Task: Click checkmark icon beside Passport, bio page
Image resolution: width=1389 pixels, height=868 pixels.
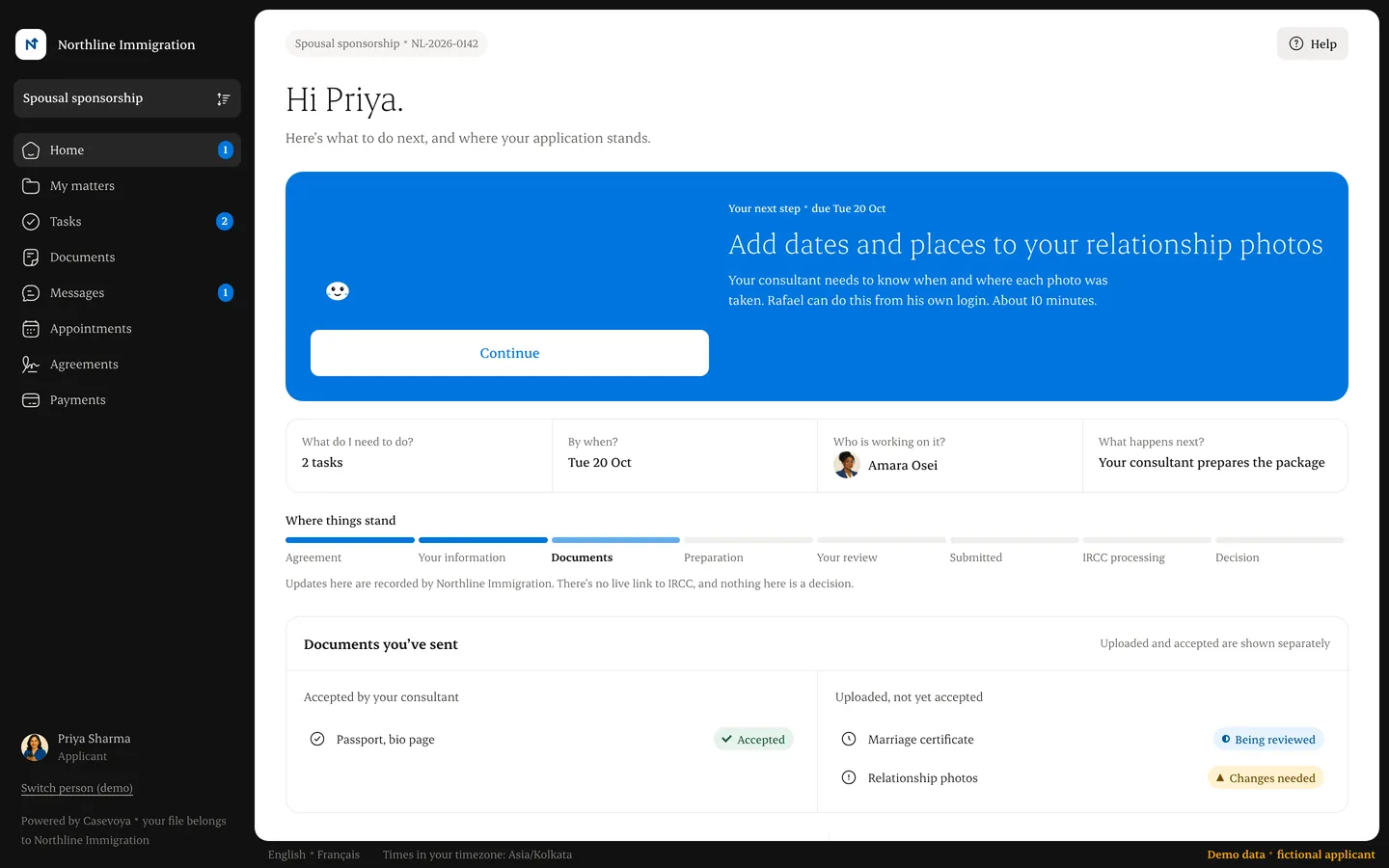Action: 317,739
